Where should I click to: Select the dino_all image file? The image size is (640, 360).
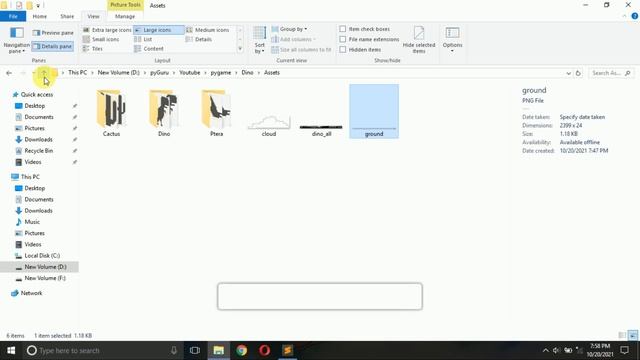(x=321, y=130)
